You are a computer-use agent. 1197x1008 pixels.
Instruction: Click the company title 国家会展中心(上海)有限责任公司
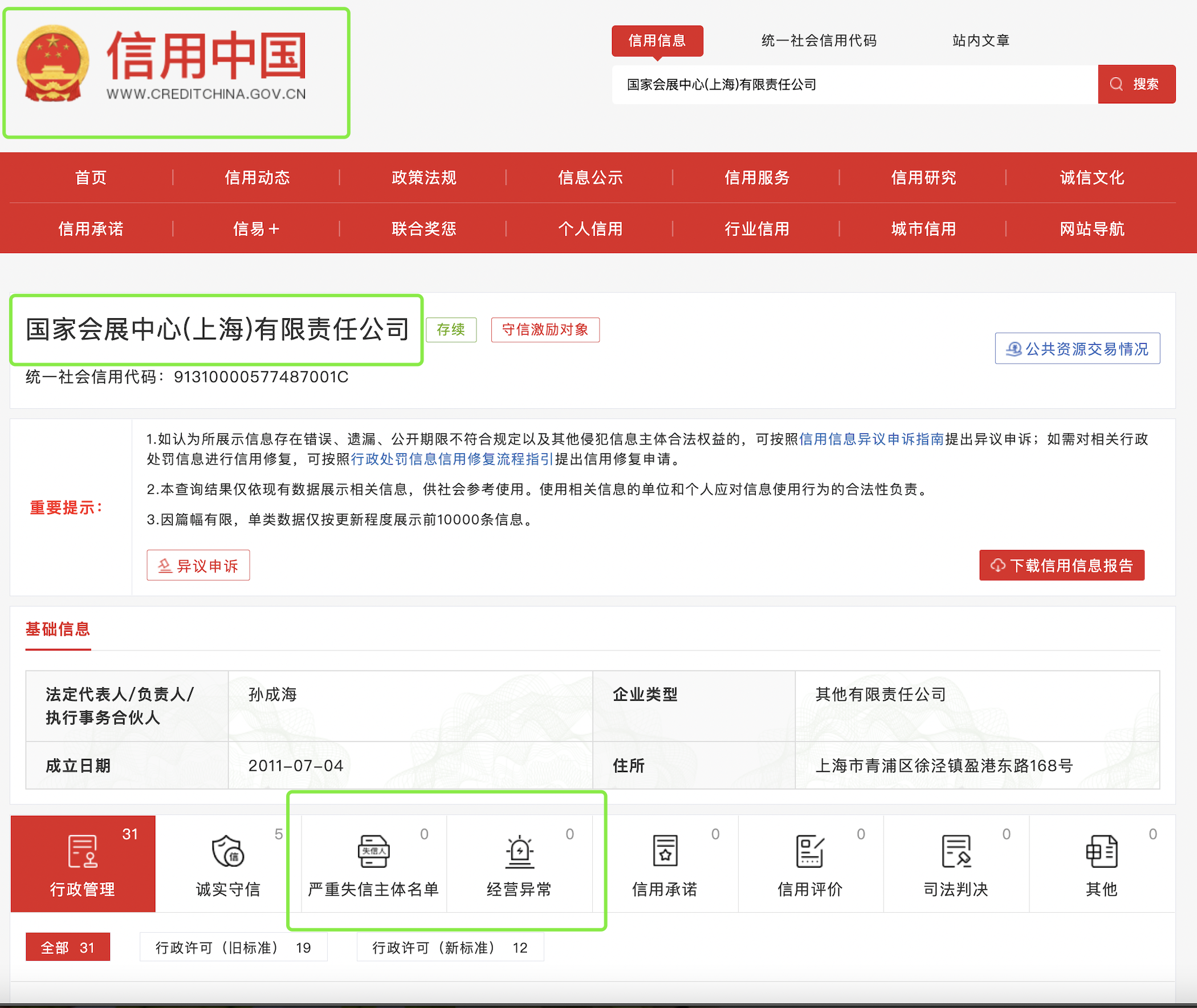218,329
